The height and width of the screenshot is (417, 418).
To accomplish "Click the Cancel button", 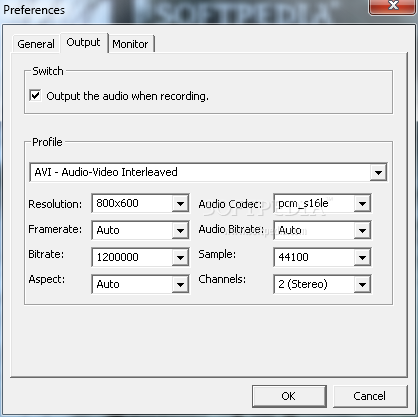I will click(370, 396).
